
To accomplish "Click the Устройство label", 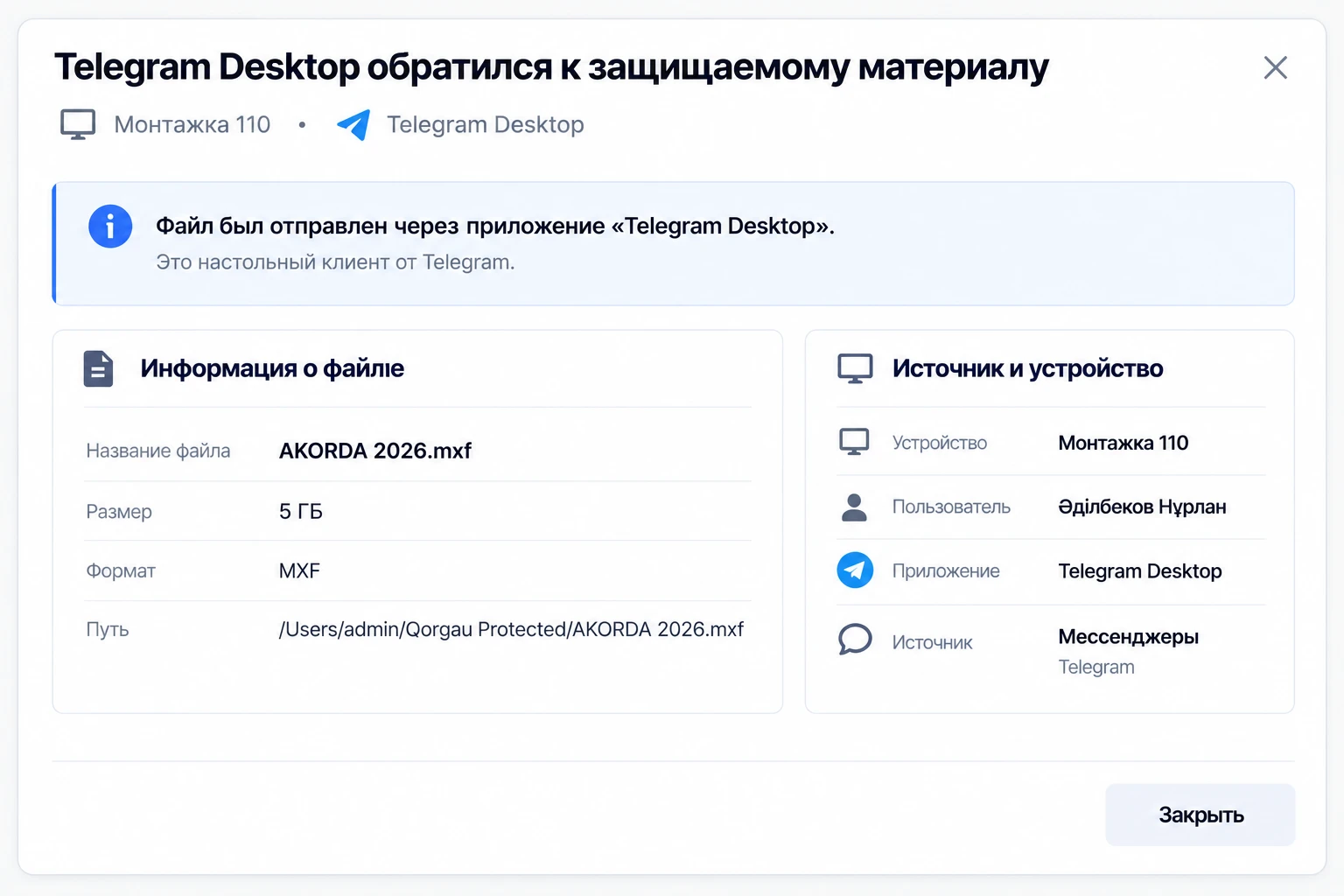I will [940, 443].
